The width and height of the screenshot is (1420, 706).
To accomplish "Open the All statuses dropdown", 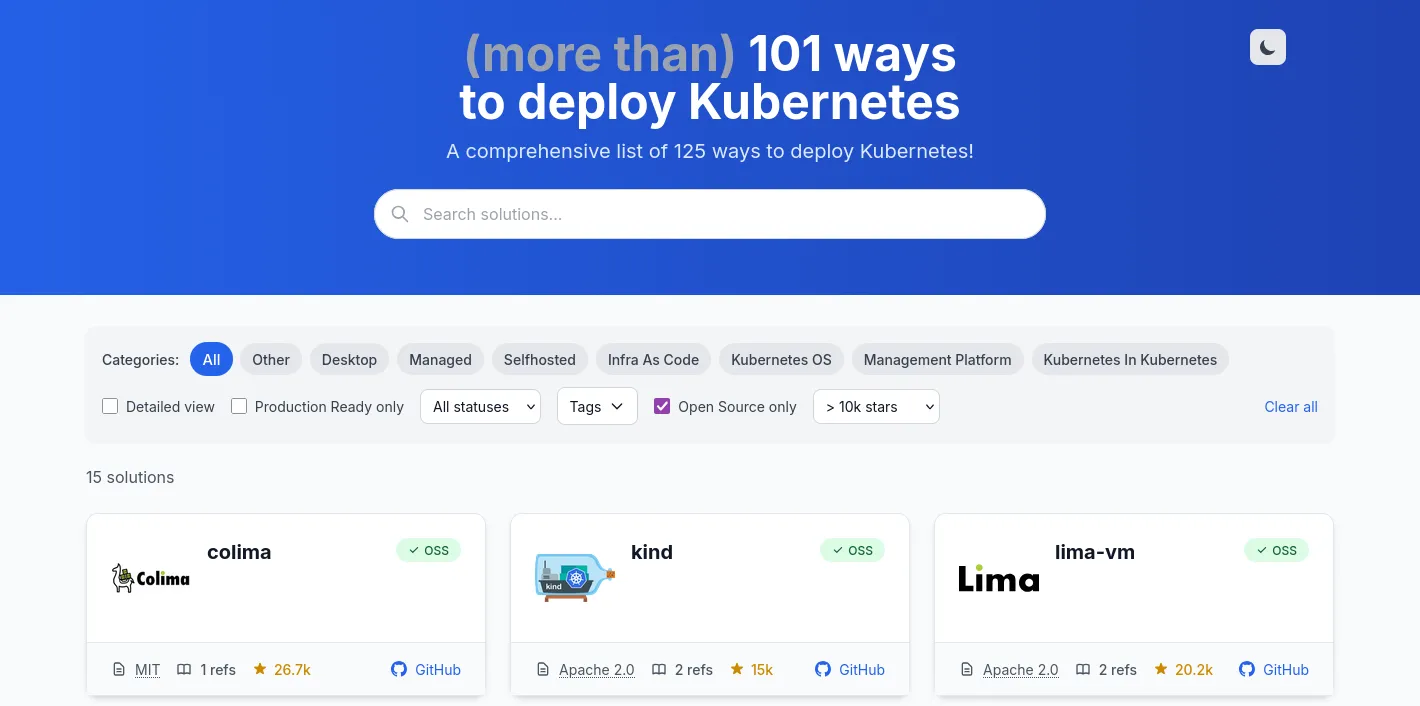I will tap(480, 406).
